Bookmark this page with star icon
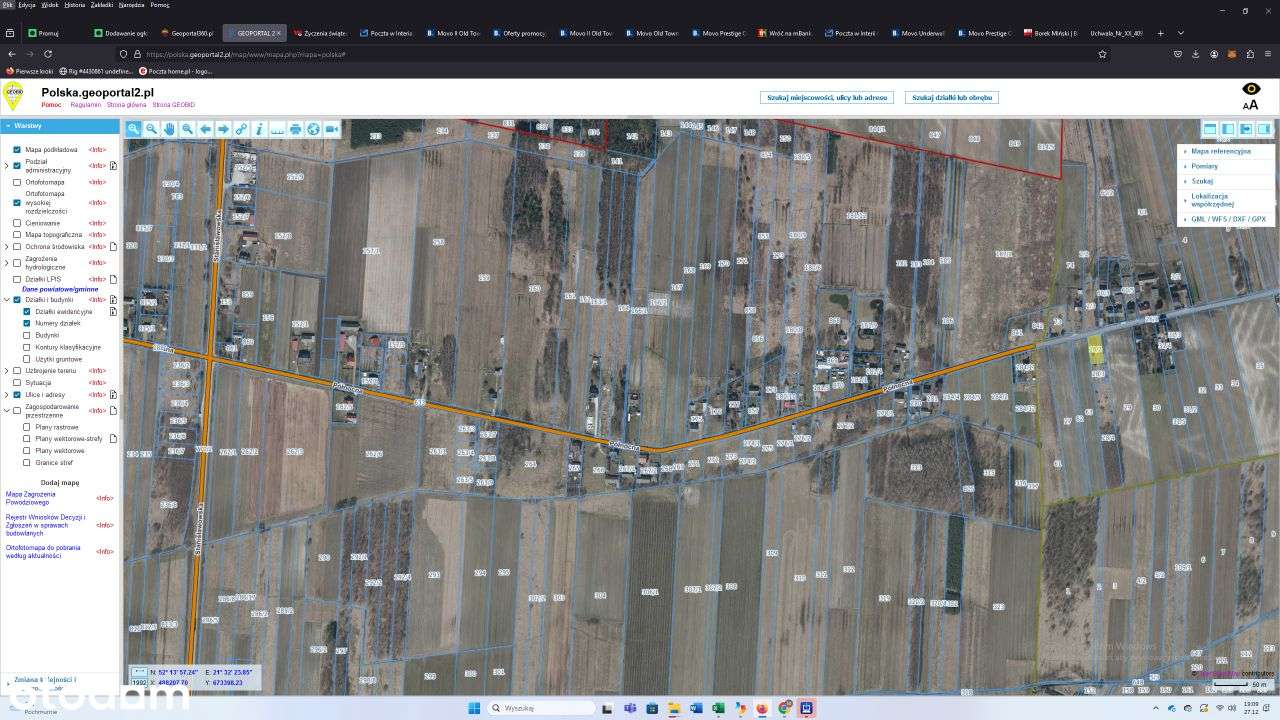 tap(1102, 54)
